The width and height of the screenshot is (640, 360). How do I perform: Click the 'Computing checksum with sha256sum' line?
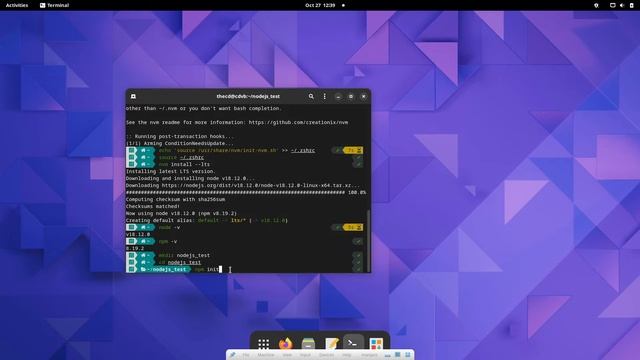[x=176, y=199]
